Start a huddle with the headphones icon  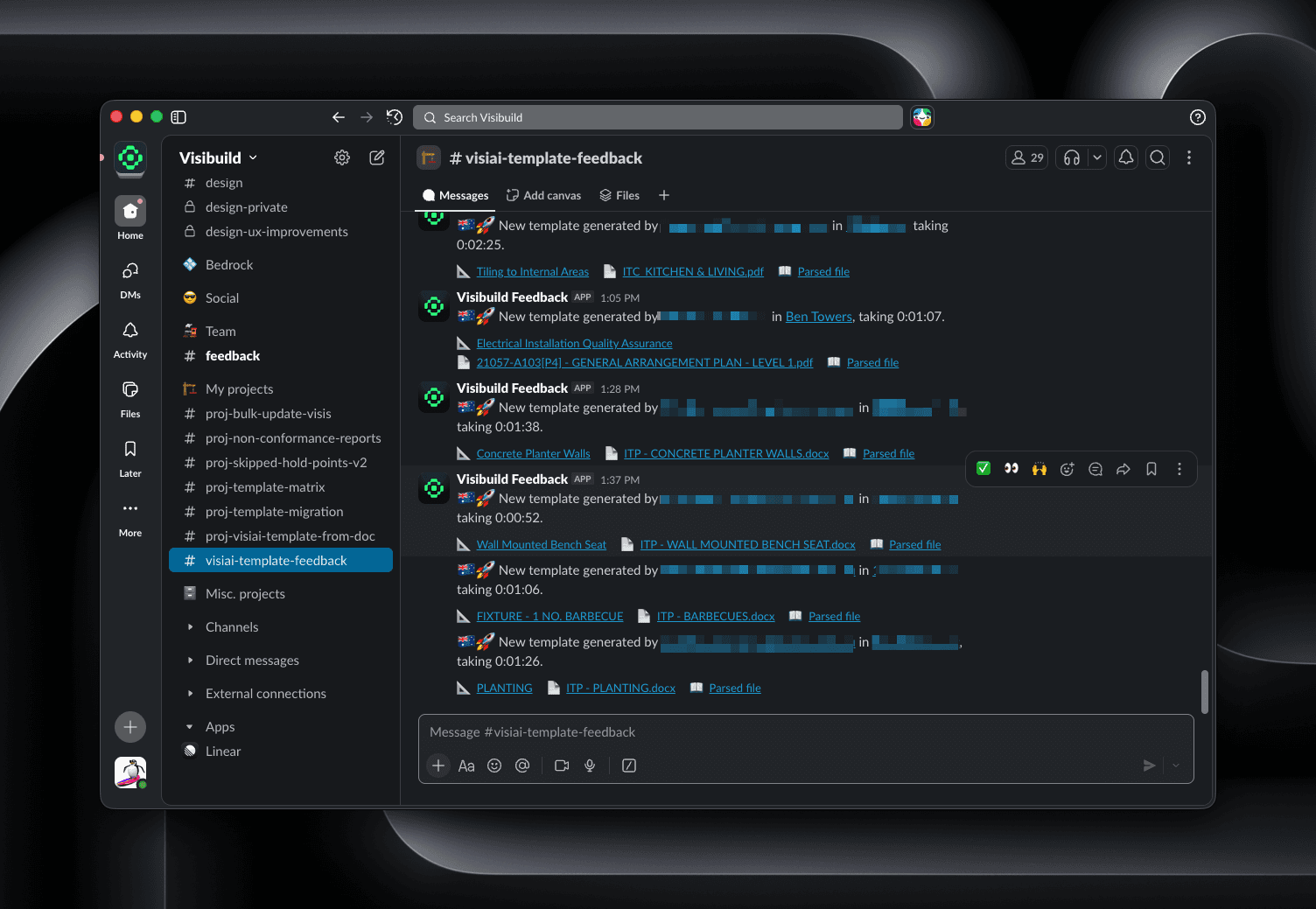1071,157
